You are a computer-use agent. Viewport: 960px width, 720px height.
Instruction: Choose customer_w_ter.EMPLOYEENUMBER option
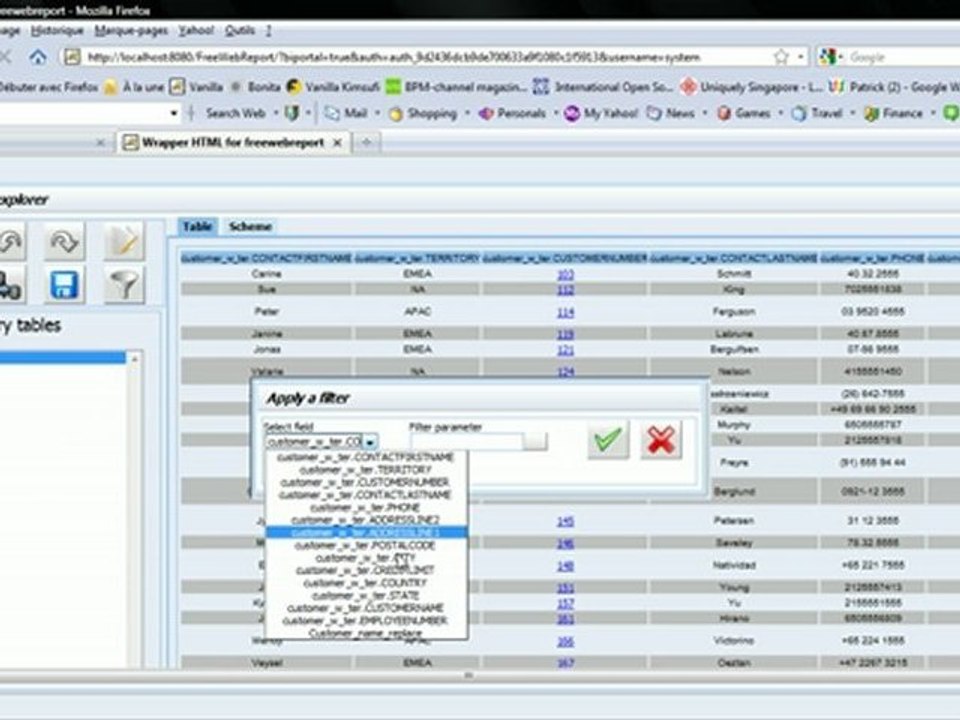tap(365, 620)
